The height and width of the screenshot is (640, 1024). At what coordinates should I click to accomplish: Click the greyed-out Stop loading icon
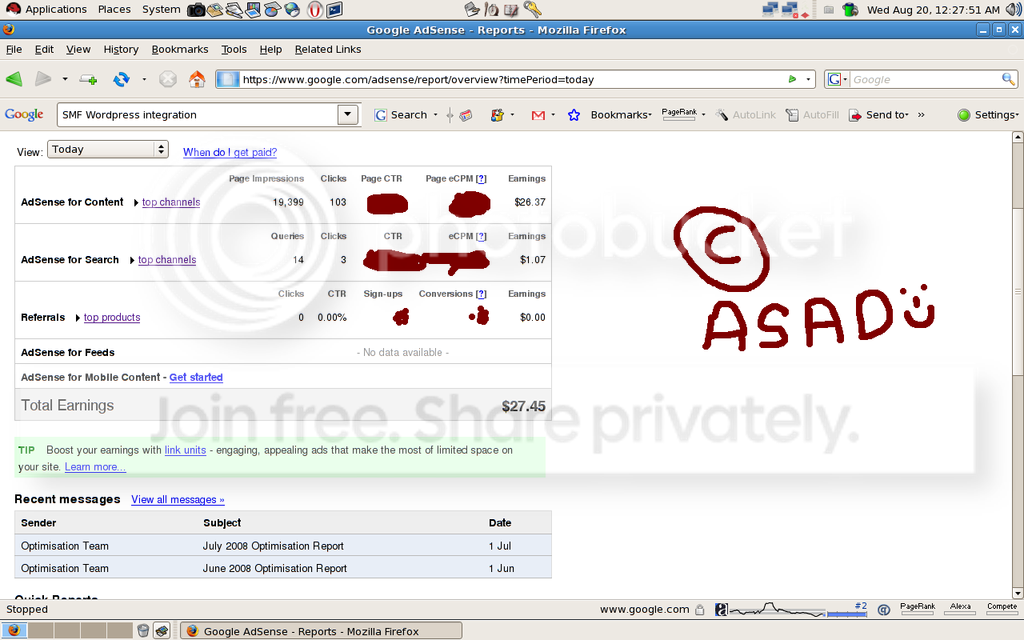[168, 79]
